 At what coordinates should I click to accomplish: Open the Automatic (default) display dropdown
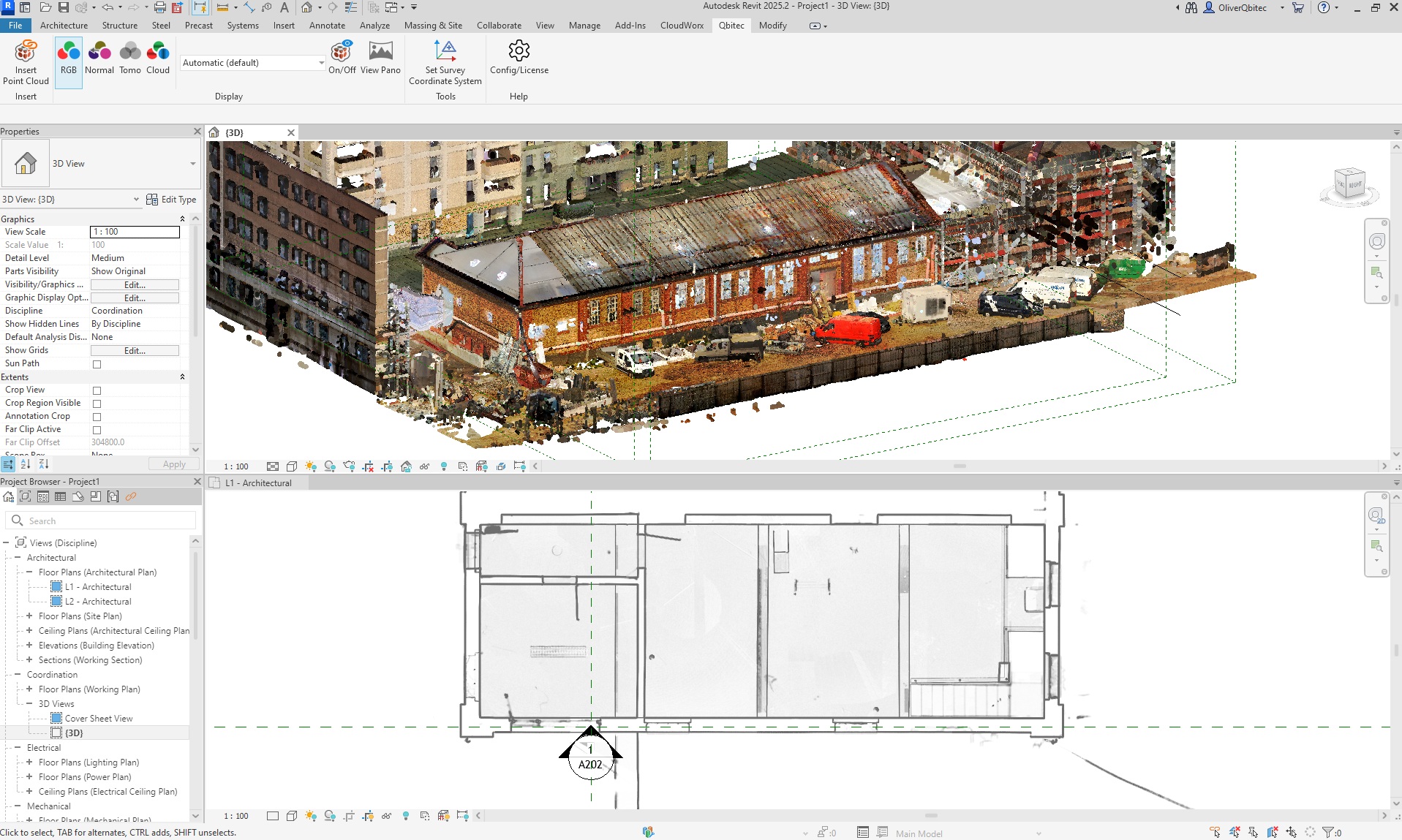(320, 63)
